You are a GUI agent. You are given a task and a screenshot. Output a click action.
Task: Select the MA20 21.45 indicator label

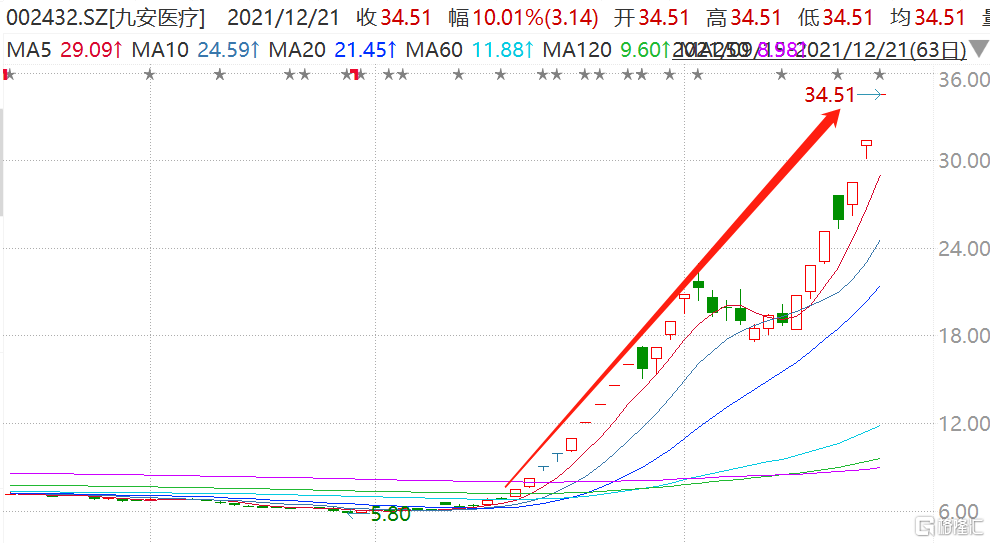(333, 49)
